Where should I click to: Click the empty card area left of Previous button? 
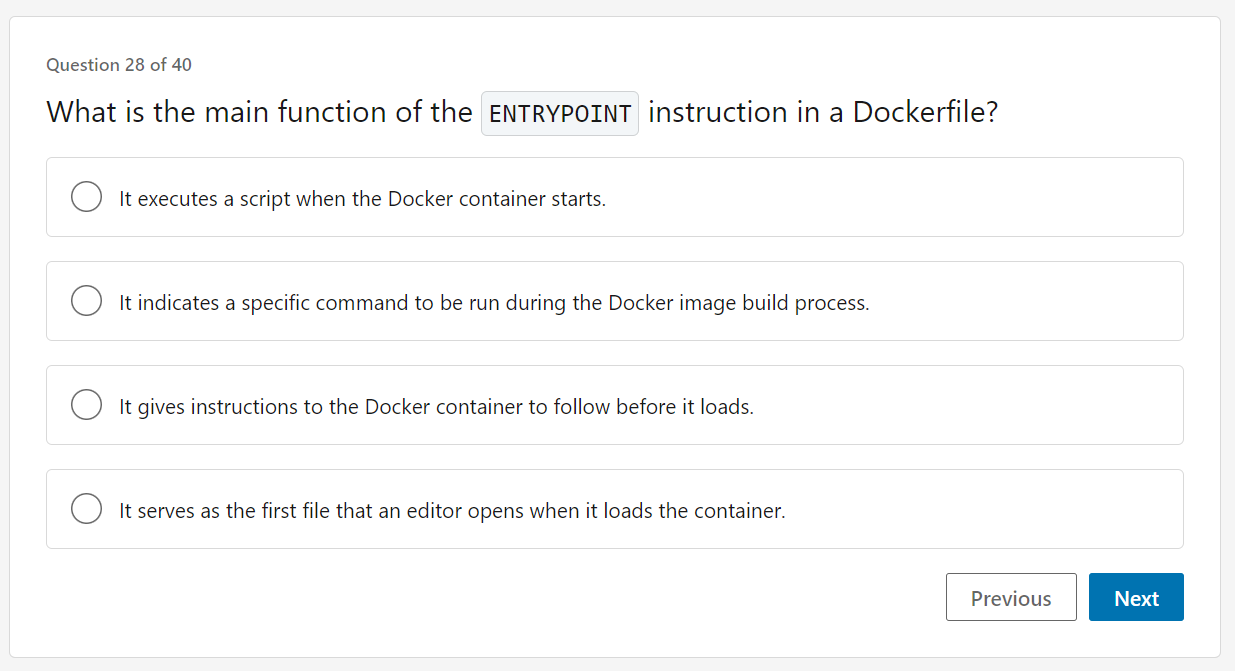click(x=500, y=597)
